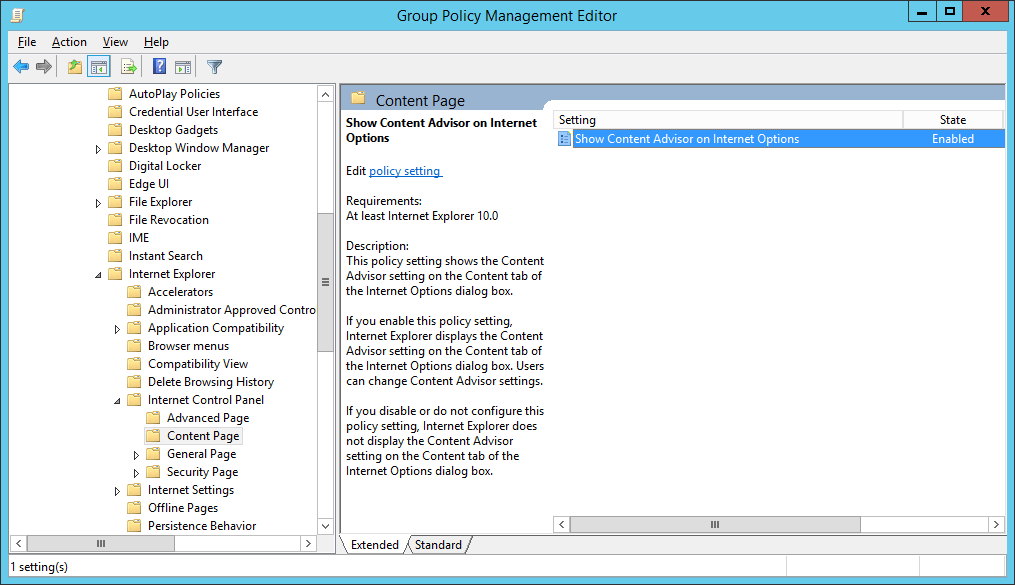
Task: Open the Help question-mark toolbar icon
Action: pos(159,66)
